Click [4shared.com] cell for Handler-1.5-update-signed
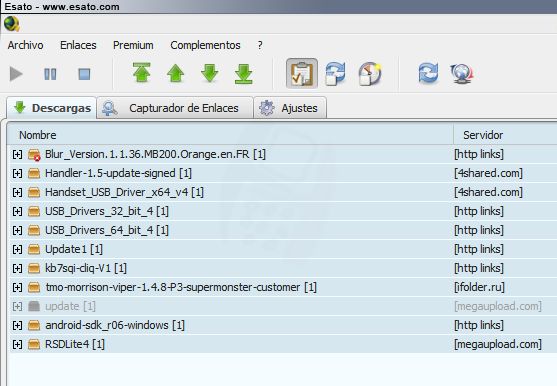The height and width of the screenshot is (386, 557). pyautogui.click(x=488, y=173)
